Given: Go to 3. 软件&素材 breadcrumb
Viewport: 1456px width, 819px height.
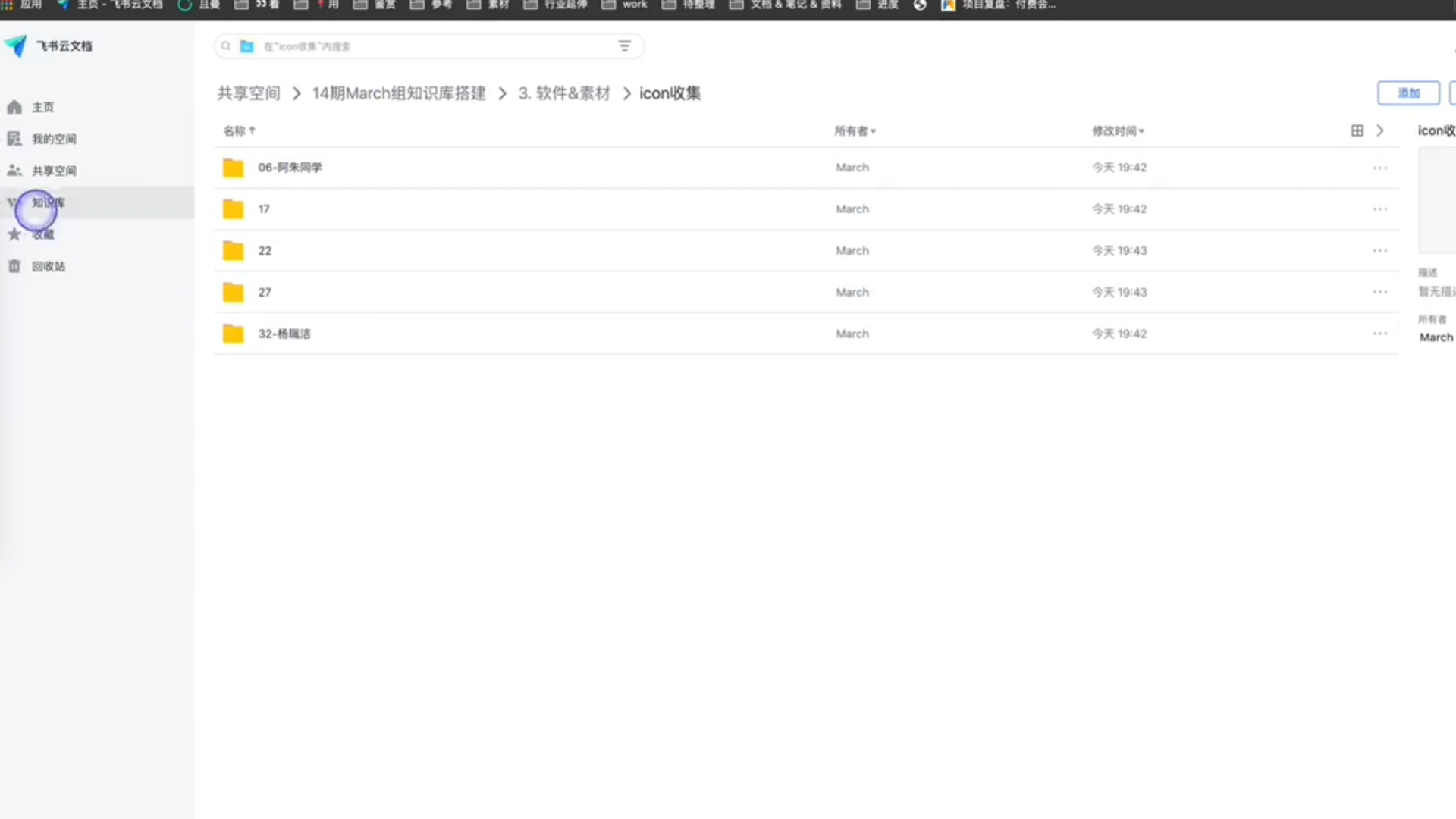Looking at the screenshot, I should (564, 93).
